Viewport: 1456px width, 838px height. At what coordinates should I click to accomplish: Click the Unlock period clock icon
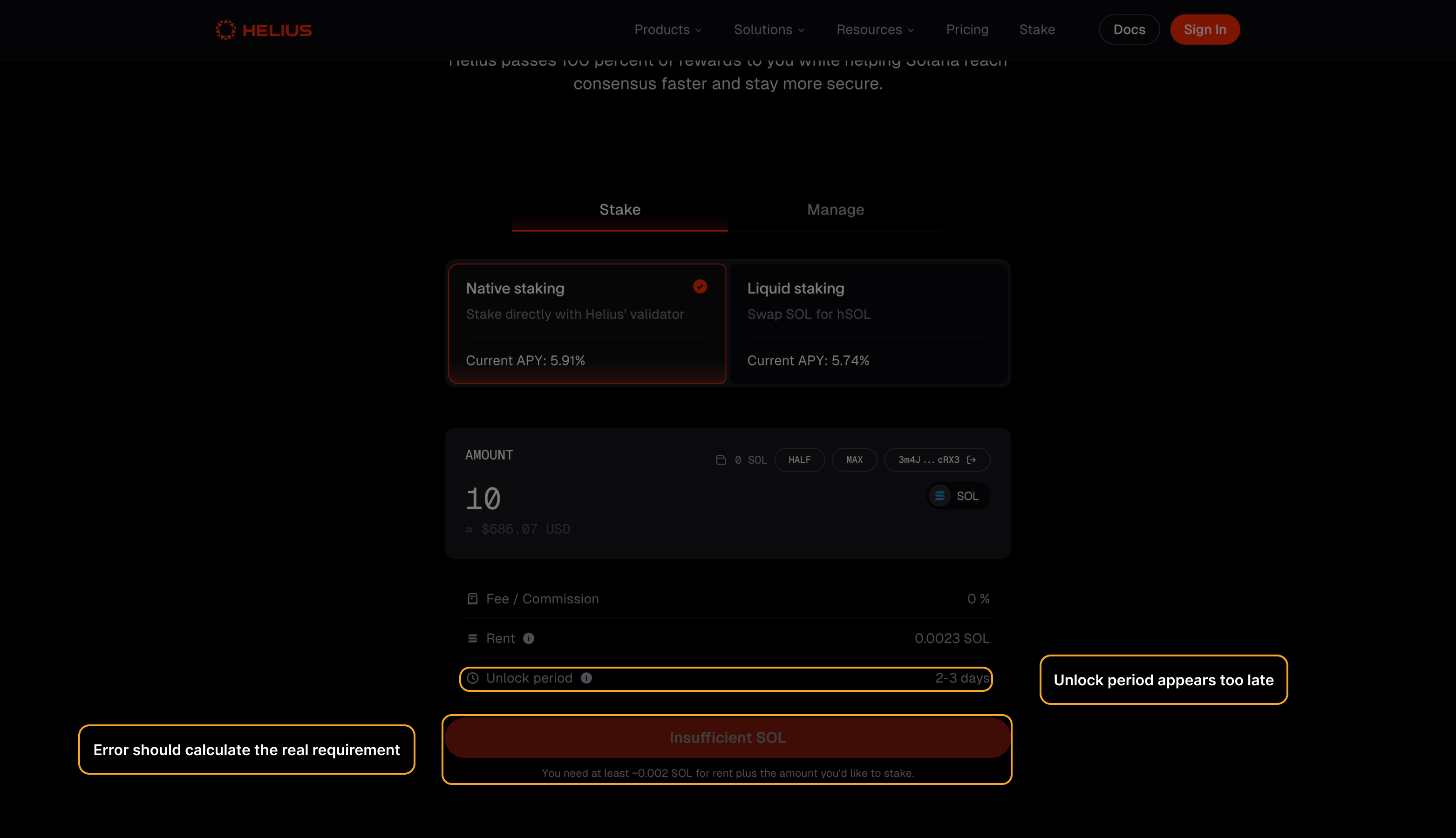[x=473, y=678]
